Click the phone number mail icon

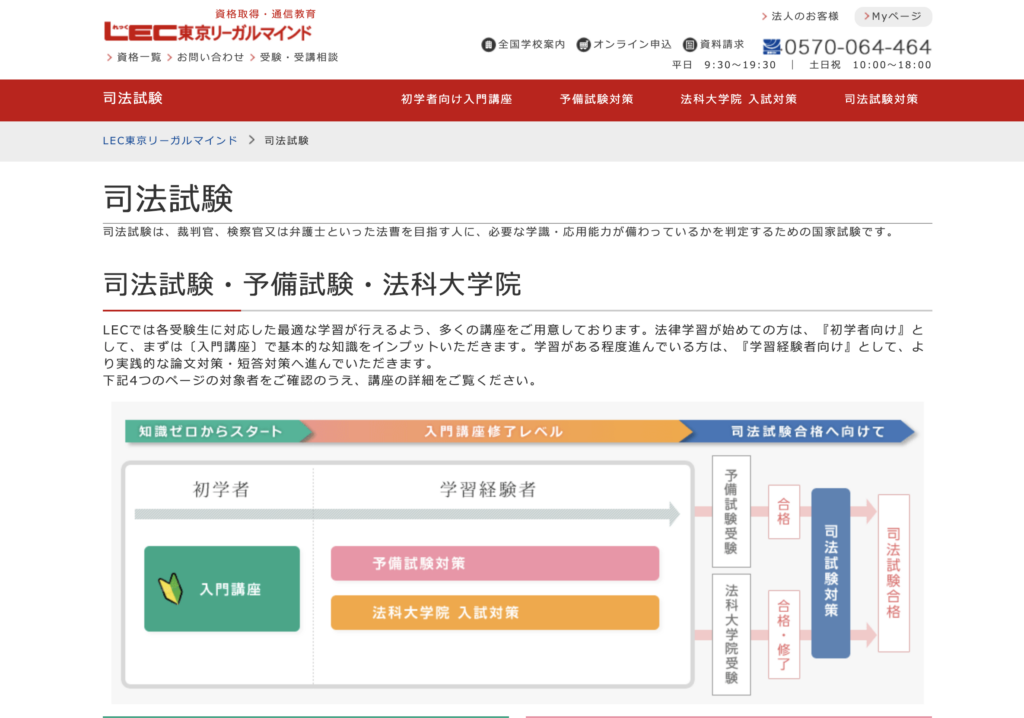(771, 47)
